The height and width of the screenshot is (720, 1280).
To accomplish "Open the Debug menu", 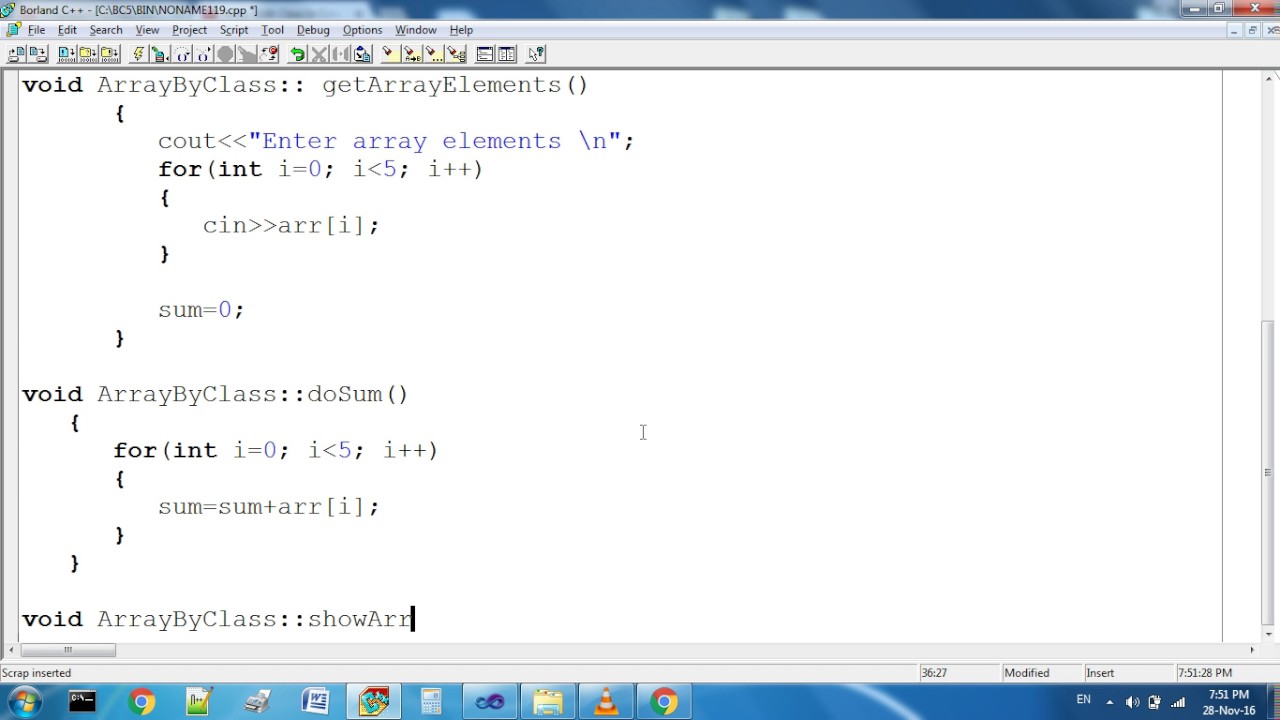I will tap(313, 30).
